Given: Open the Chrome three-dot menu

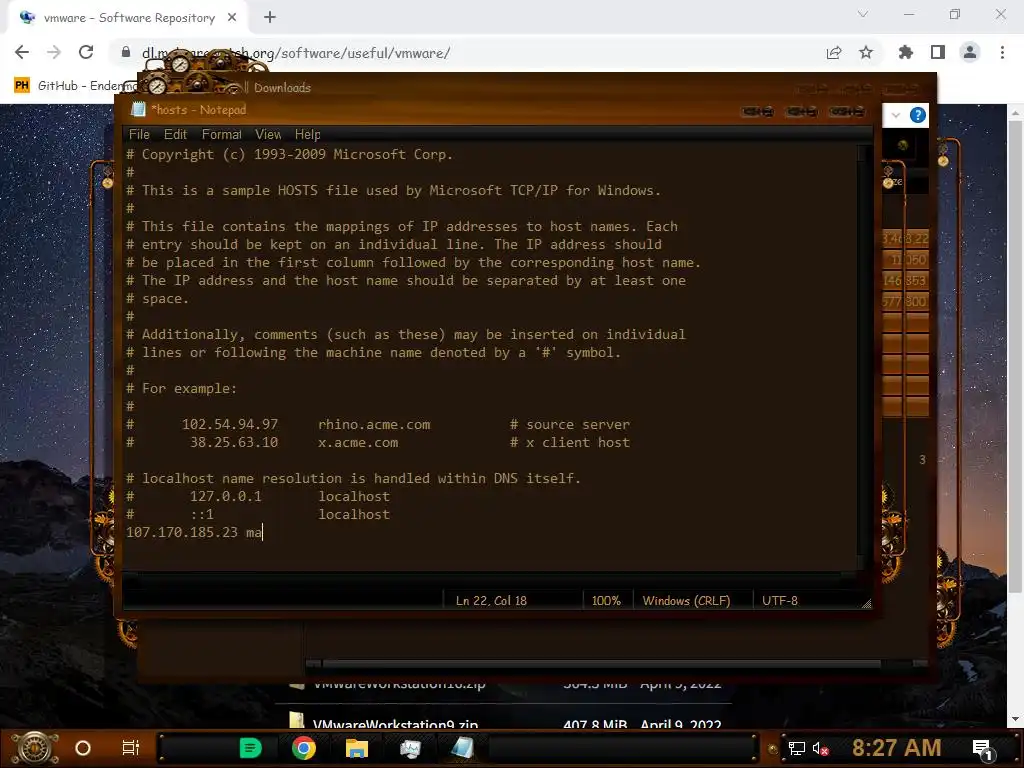Looking at the screenshot, I should [1002, 52].
